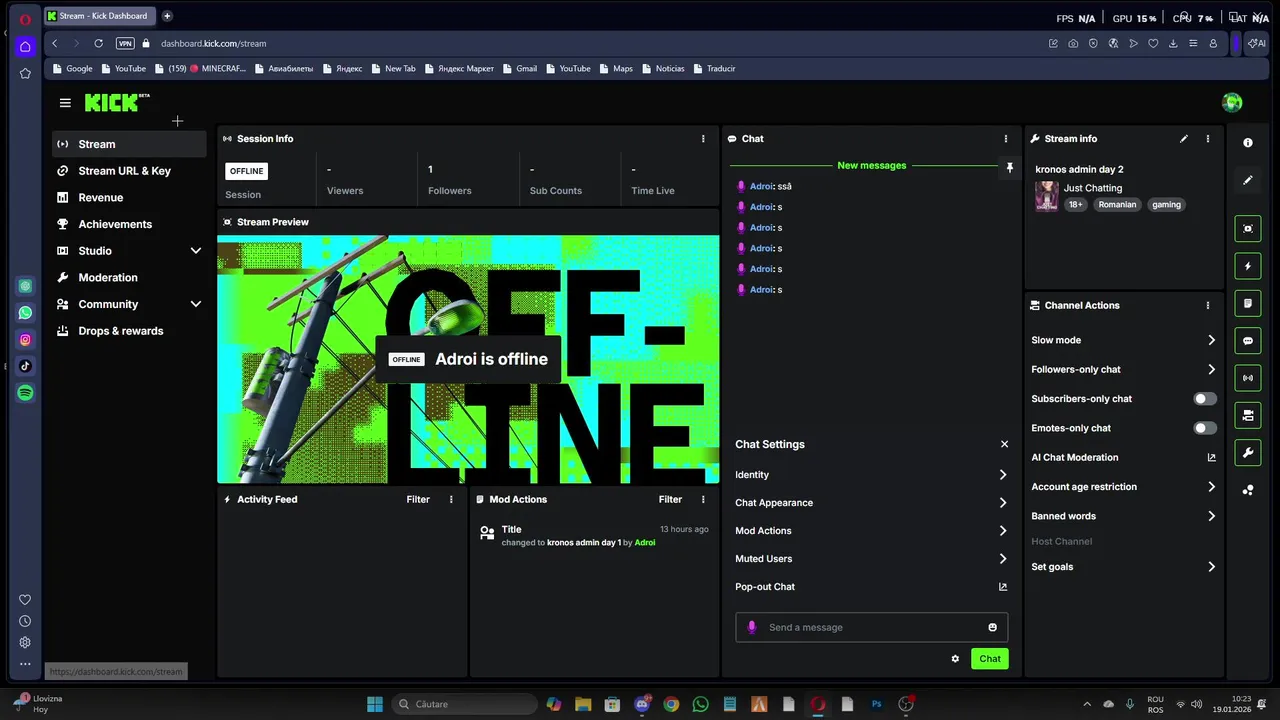Click the pin icon in Chat
Image resolution: width=1280 pixels, height=720 pixels.
(x=1009, y=168)
